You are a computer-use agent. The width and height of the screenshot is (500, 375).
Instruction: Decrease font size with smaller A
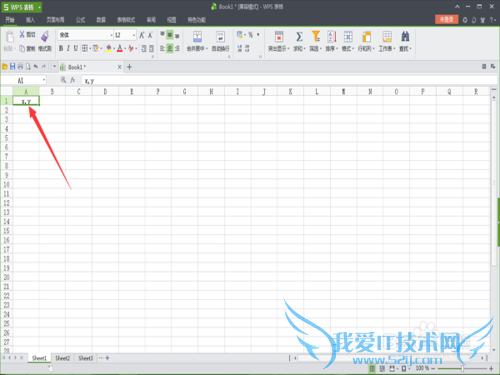(150, 35)
